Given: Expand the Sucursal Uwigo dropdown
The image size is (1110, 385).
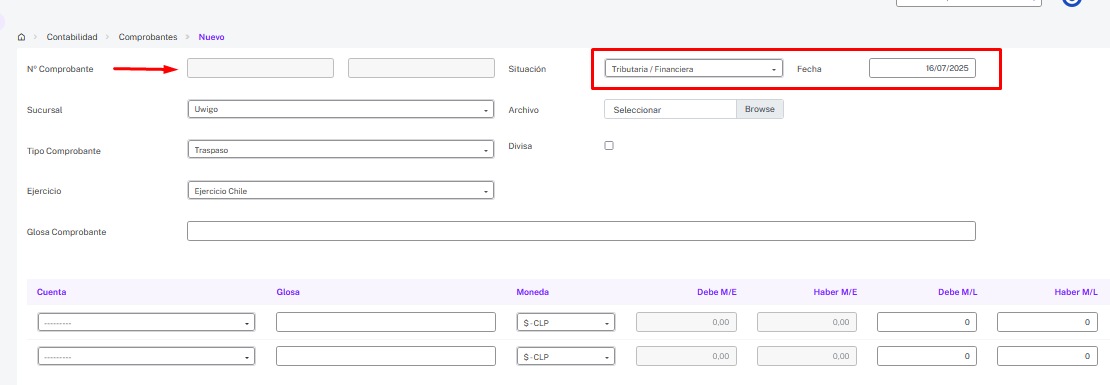Looking at the screenshot, I should click(341, 110).
